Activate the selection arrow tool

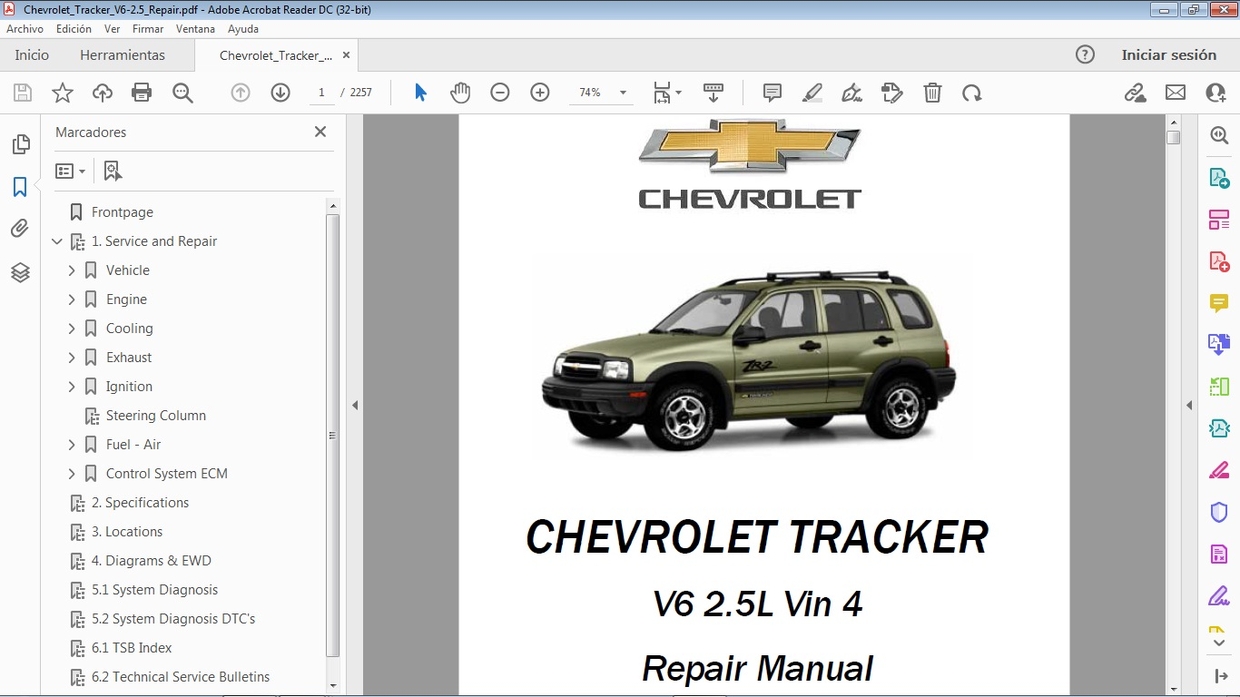point(420,93)
